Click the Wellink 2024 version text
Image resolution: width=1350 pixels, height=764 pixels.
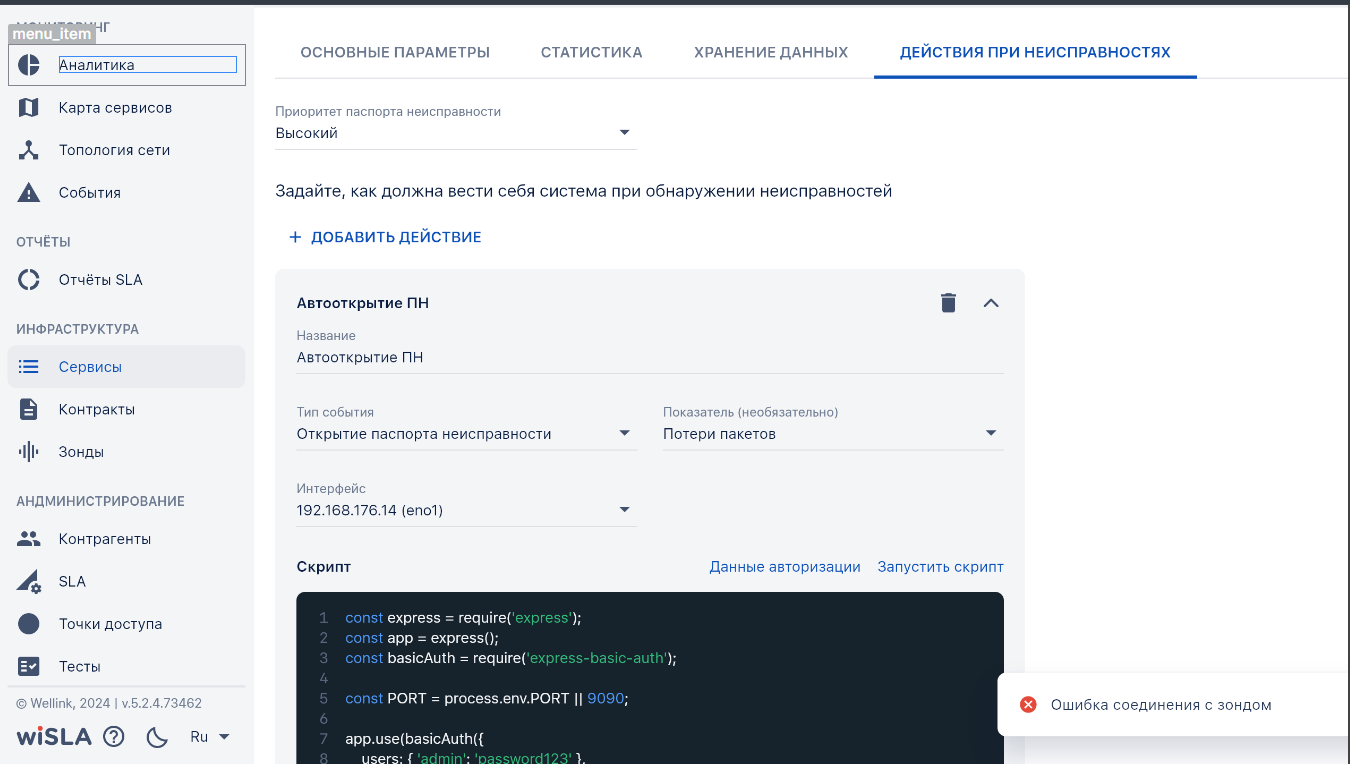tap(109, 704)
